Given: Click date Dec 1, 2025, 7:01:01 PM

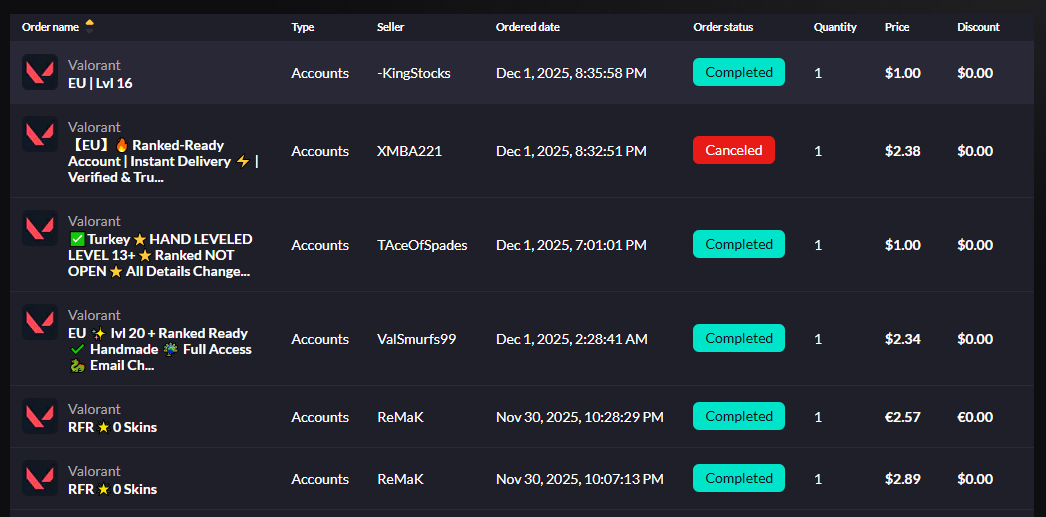Looking at the screenshot, I should tap(571, 245).
